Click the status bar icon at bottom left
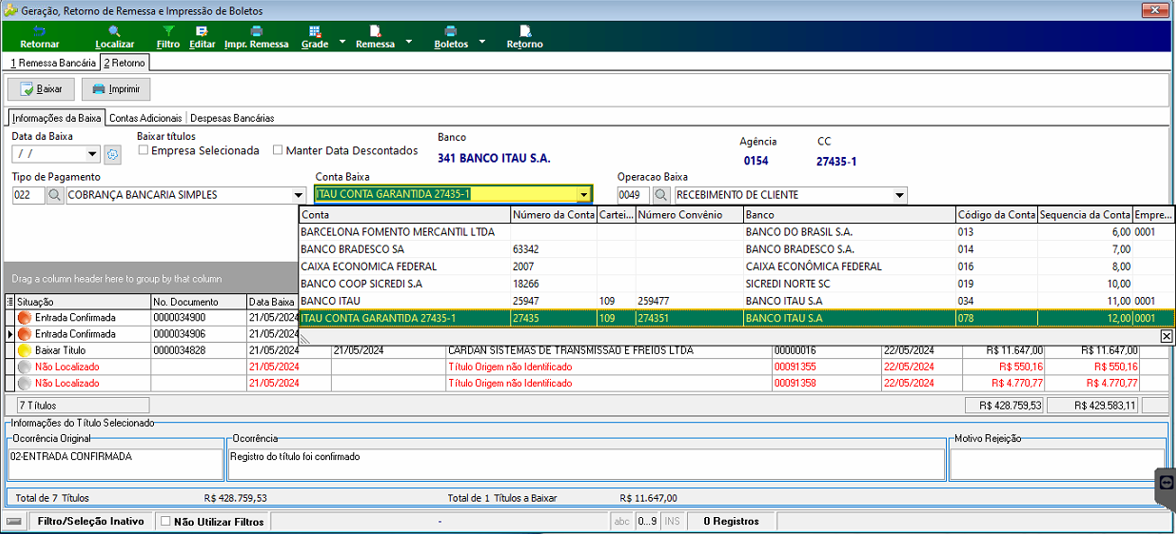This screenshot has width=1176, height=534. [14, 521]
